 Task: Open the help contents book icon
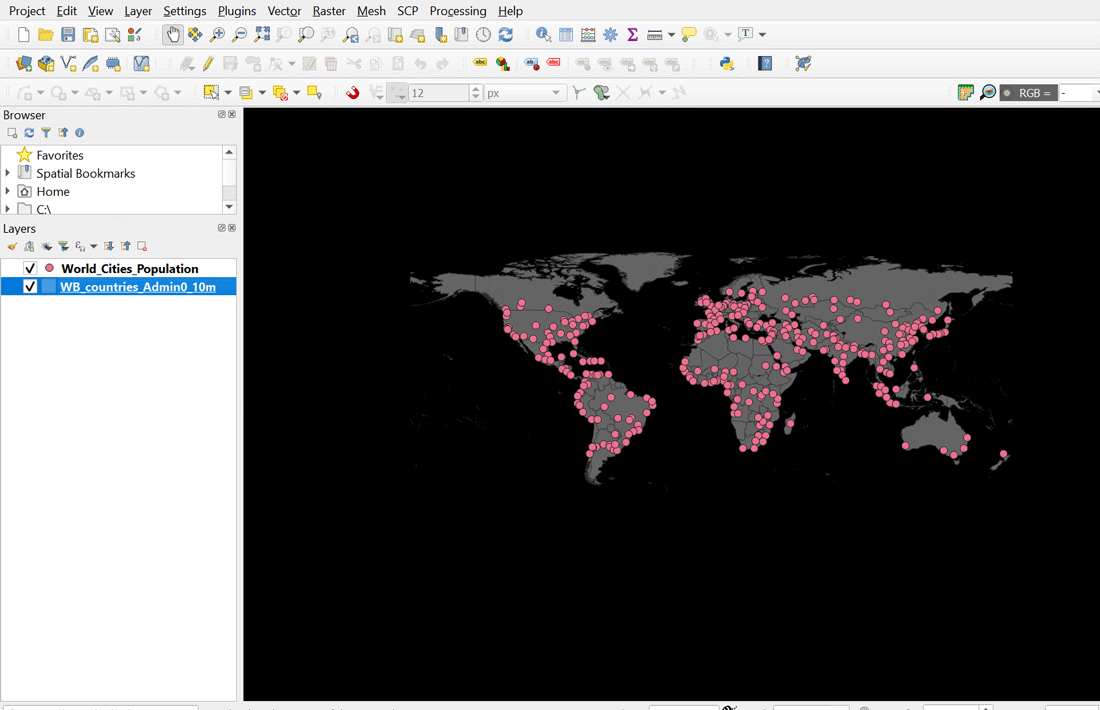[765, 64]
